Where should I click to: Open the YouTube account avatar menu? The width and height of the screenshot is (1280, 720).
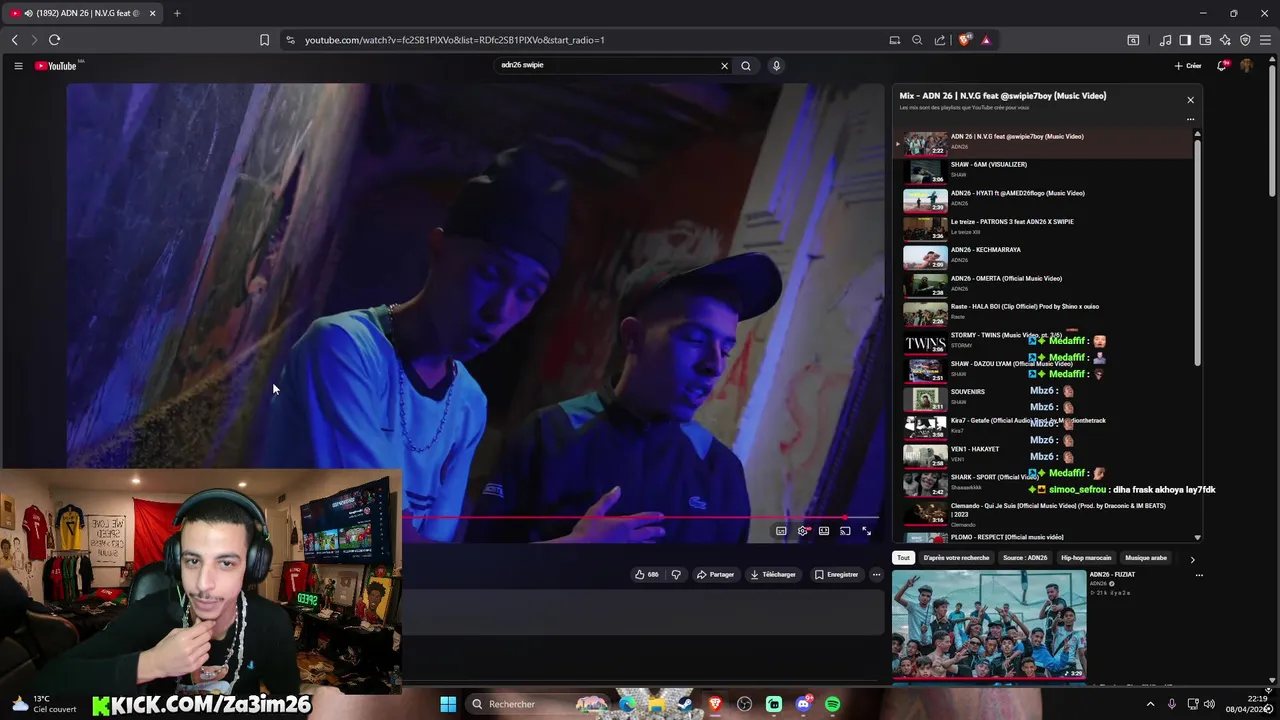tap(1247, 66)
